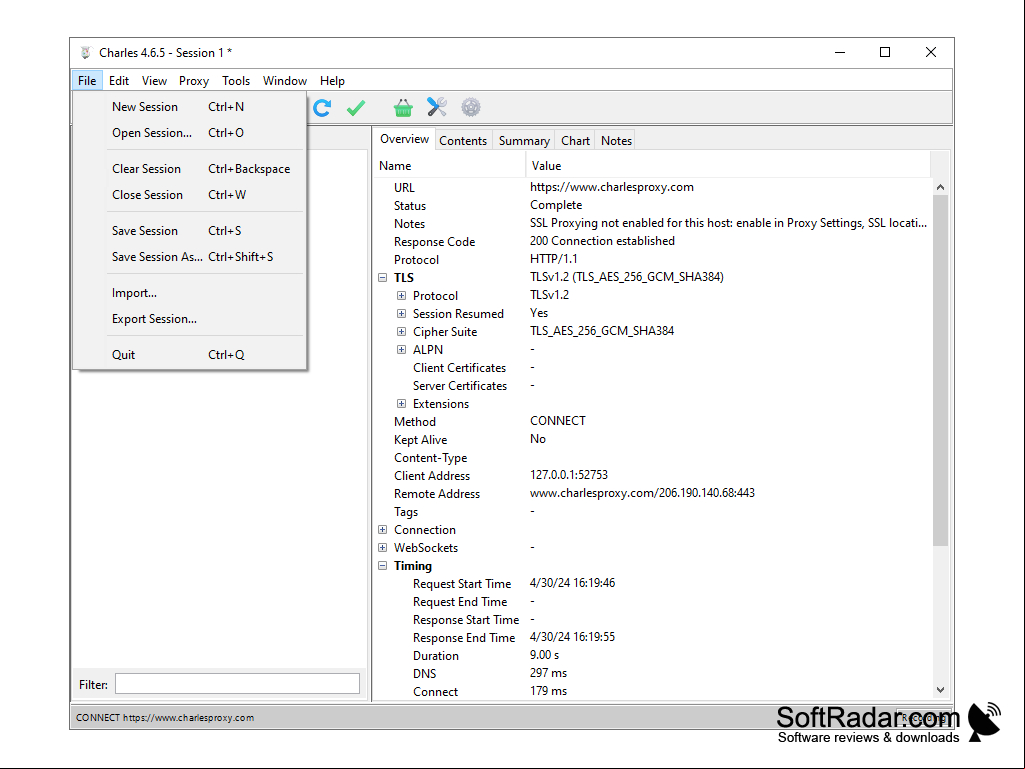Select the Method row showing CONNECT
The image size is (1025, 769).
pos(654,422)
